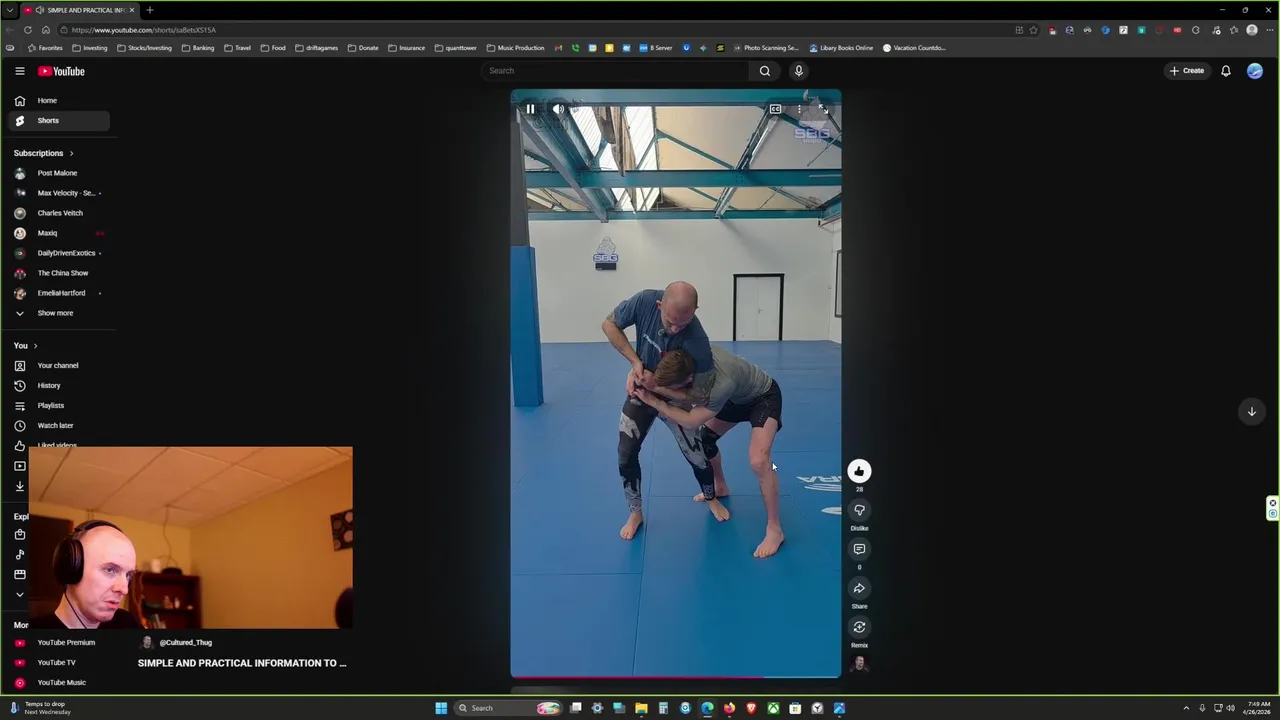Open Maxiq subscription channel

[58, 233]
